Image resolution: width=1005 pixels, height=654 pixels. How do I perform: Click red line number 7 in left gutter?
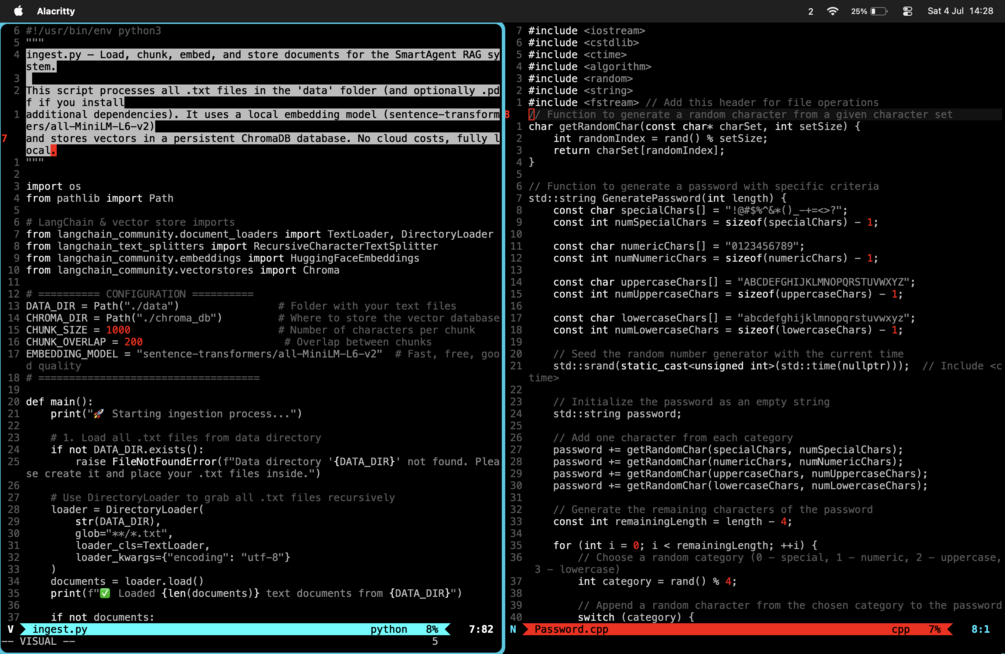click(4, 138)
